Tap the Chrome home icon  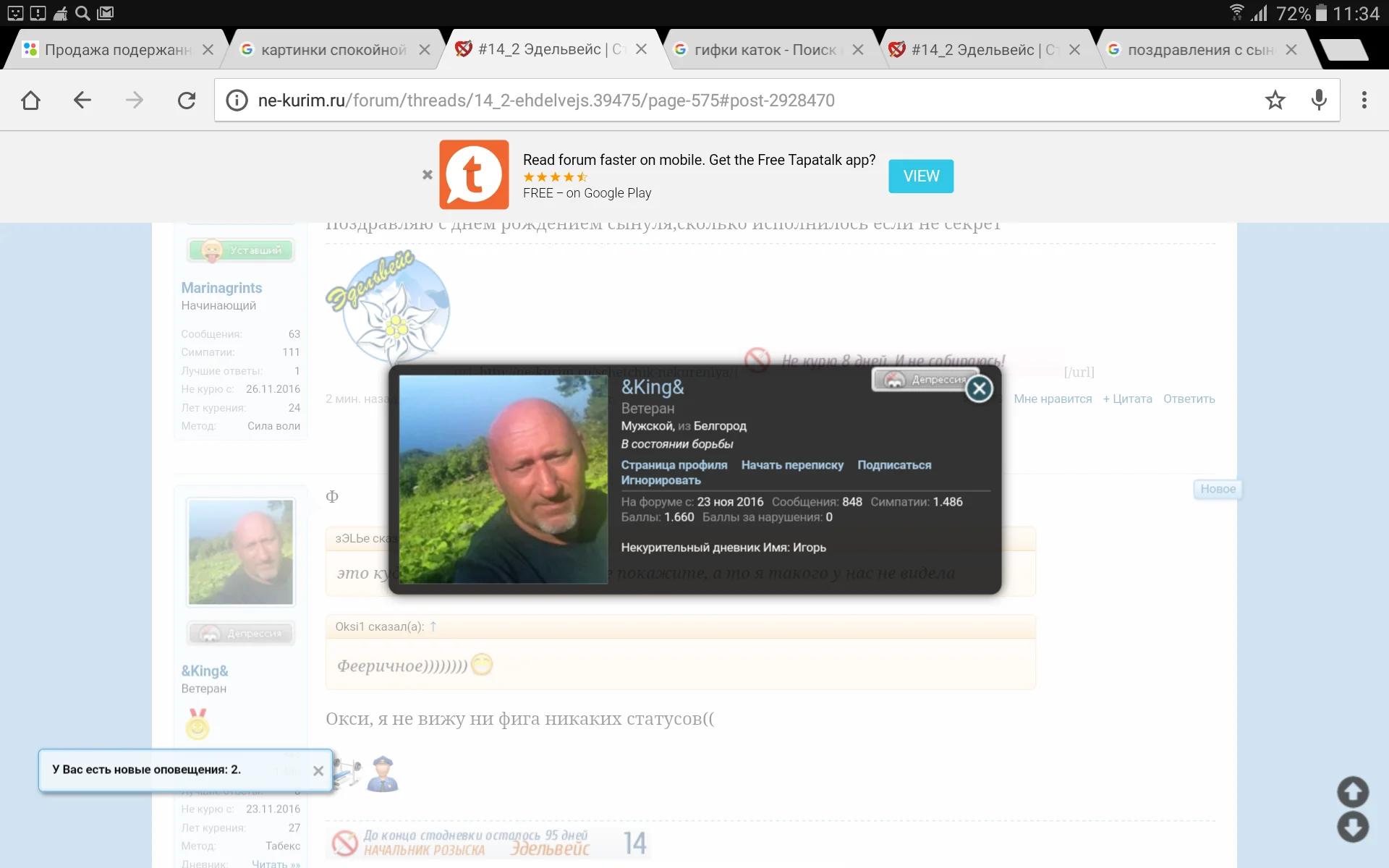tap(30, 100)
